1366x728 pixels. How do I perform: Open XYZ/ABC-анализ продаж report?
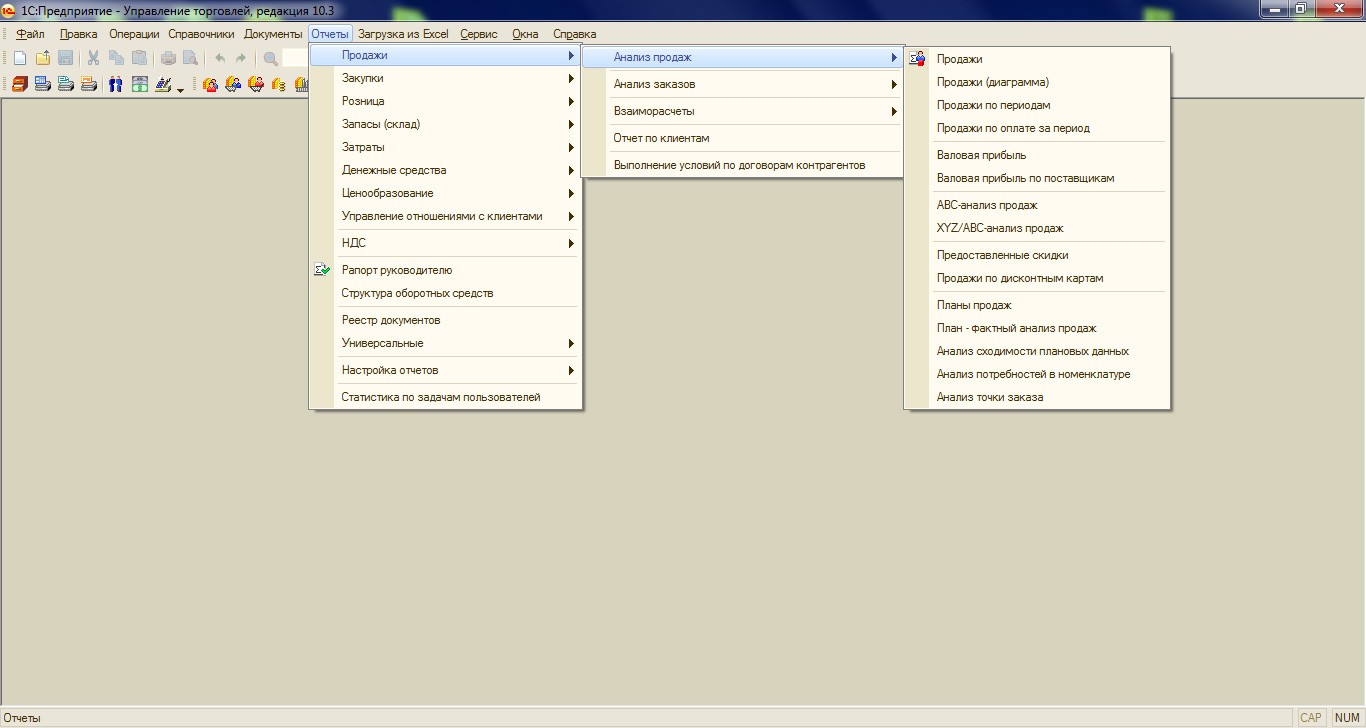coord(1037,228)
